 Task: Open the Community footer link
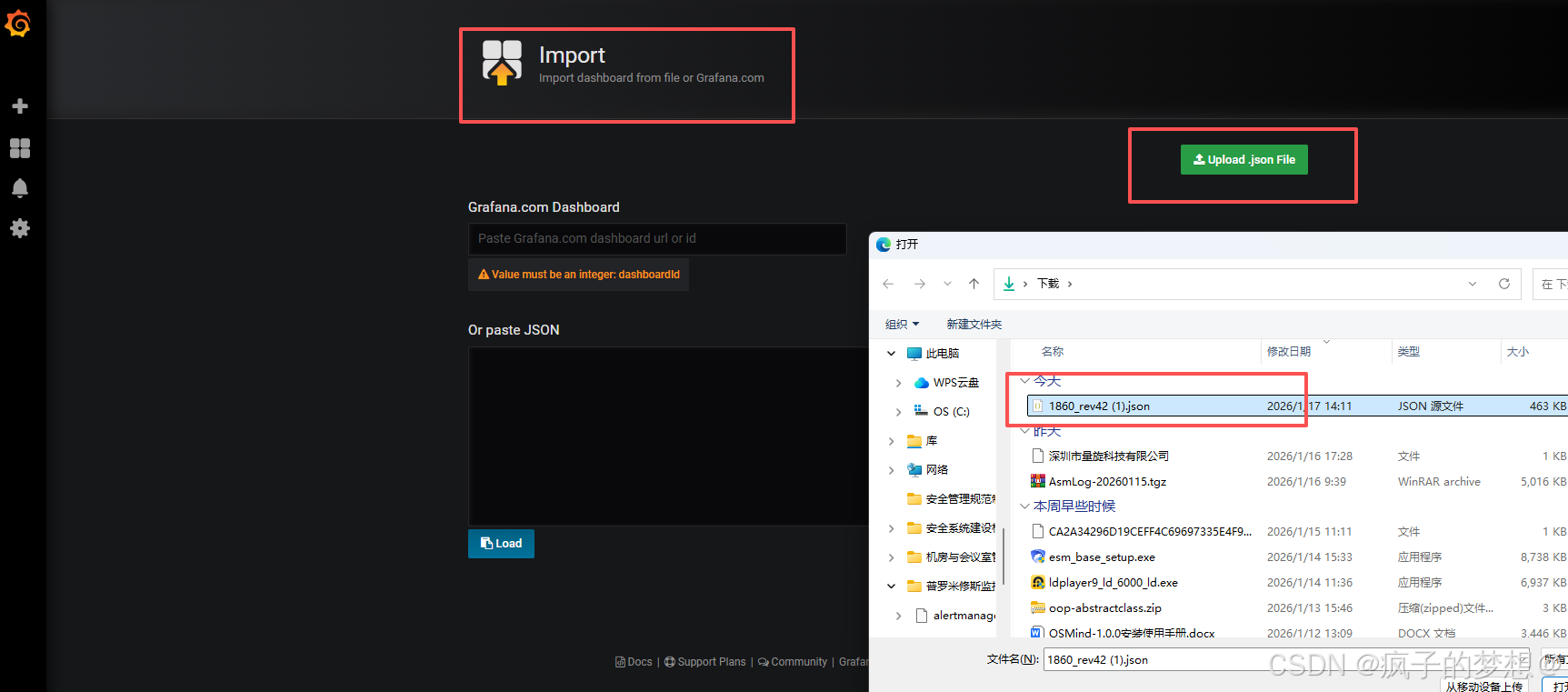tap(793, 662)
